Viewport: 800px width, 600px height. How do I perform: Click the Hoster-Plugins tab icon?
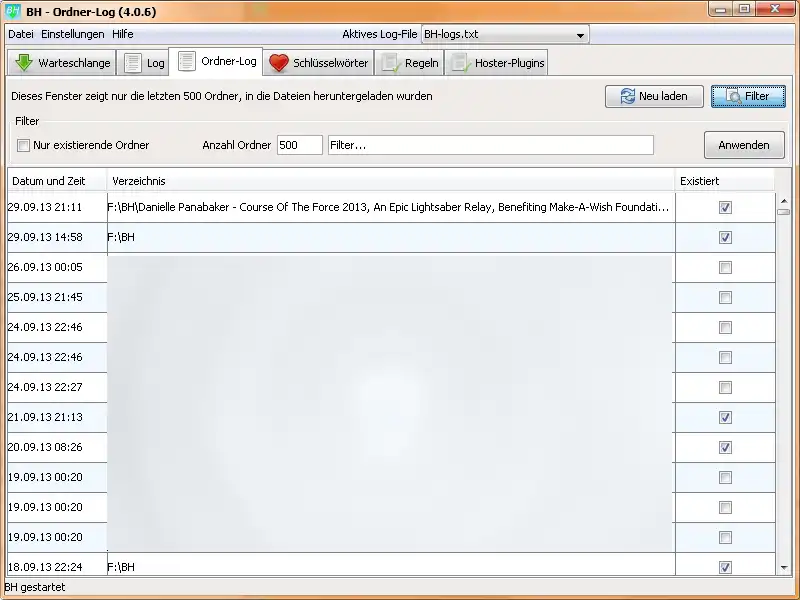click(460, 63)
